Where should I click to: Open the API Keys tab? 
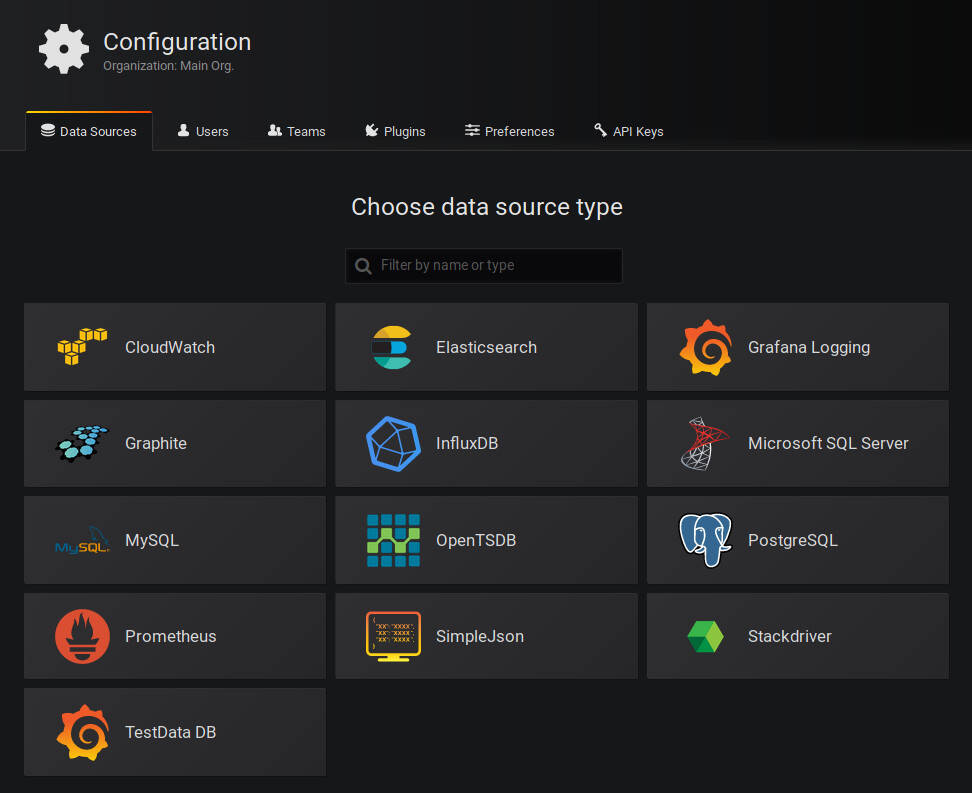point(629,131)
